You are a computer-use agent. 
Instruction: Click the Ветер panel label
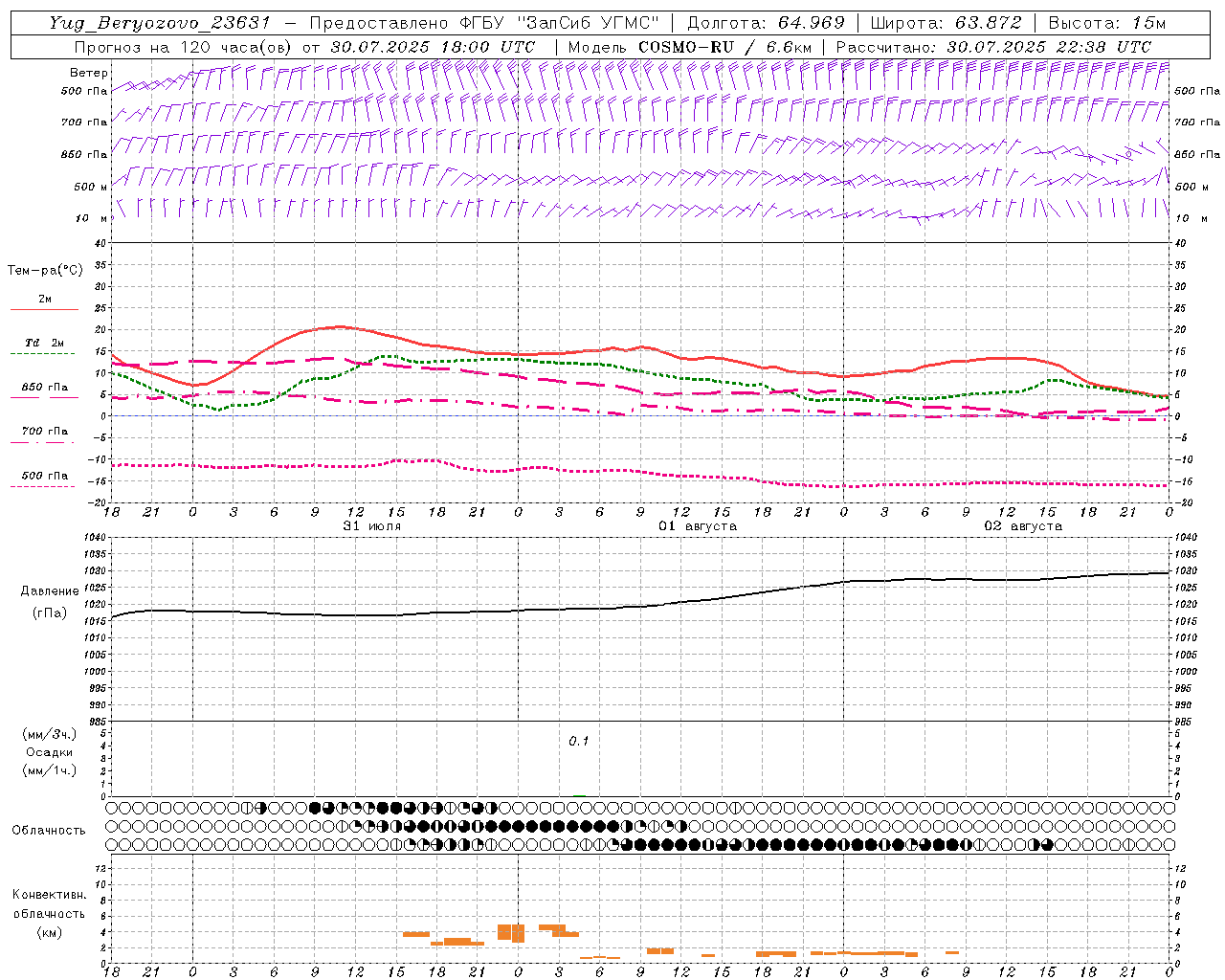pos(88,73)
